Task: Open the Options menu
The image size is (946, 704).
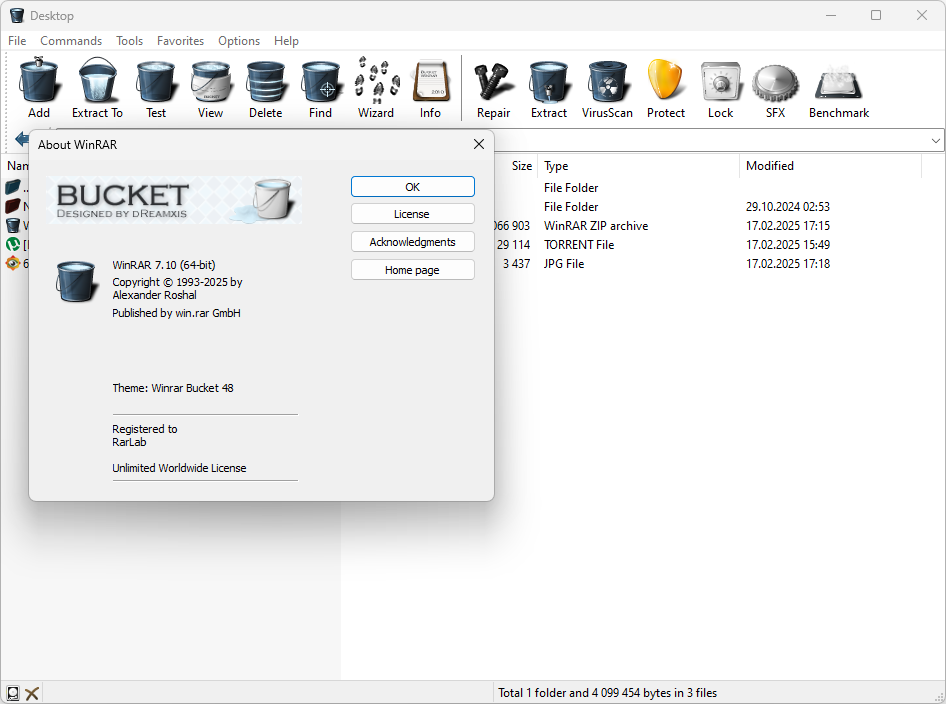Action: (x=239, y=40)
